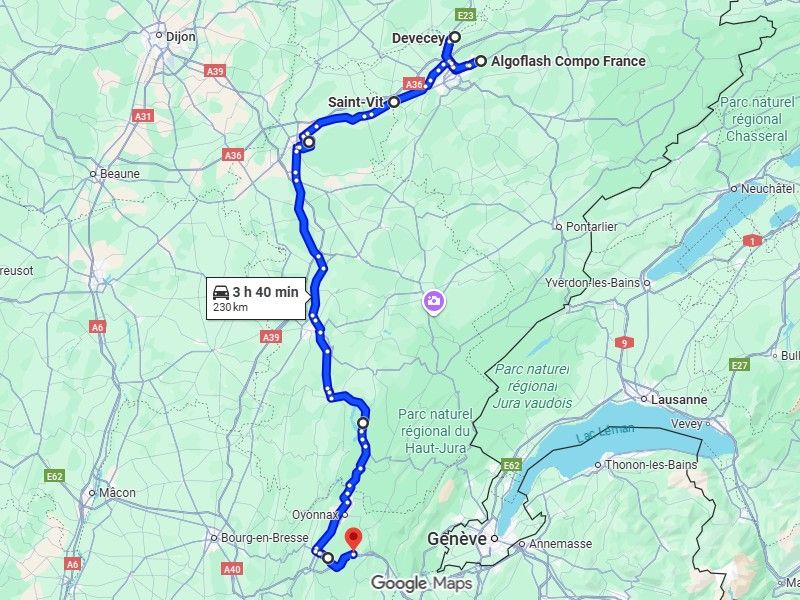Click the red destination pin marker
The width and height of the screenshot is (800, 600).
click(x=354, y=540)
